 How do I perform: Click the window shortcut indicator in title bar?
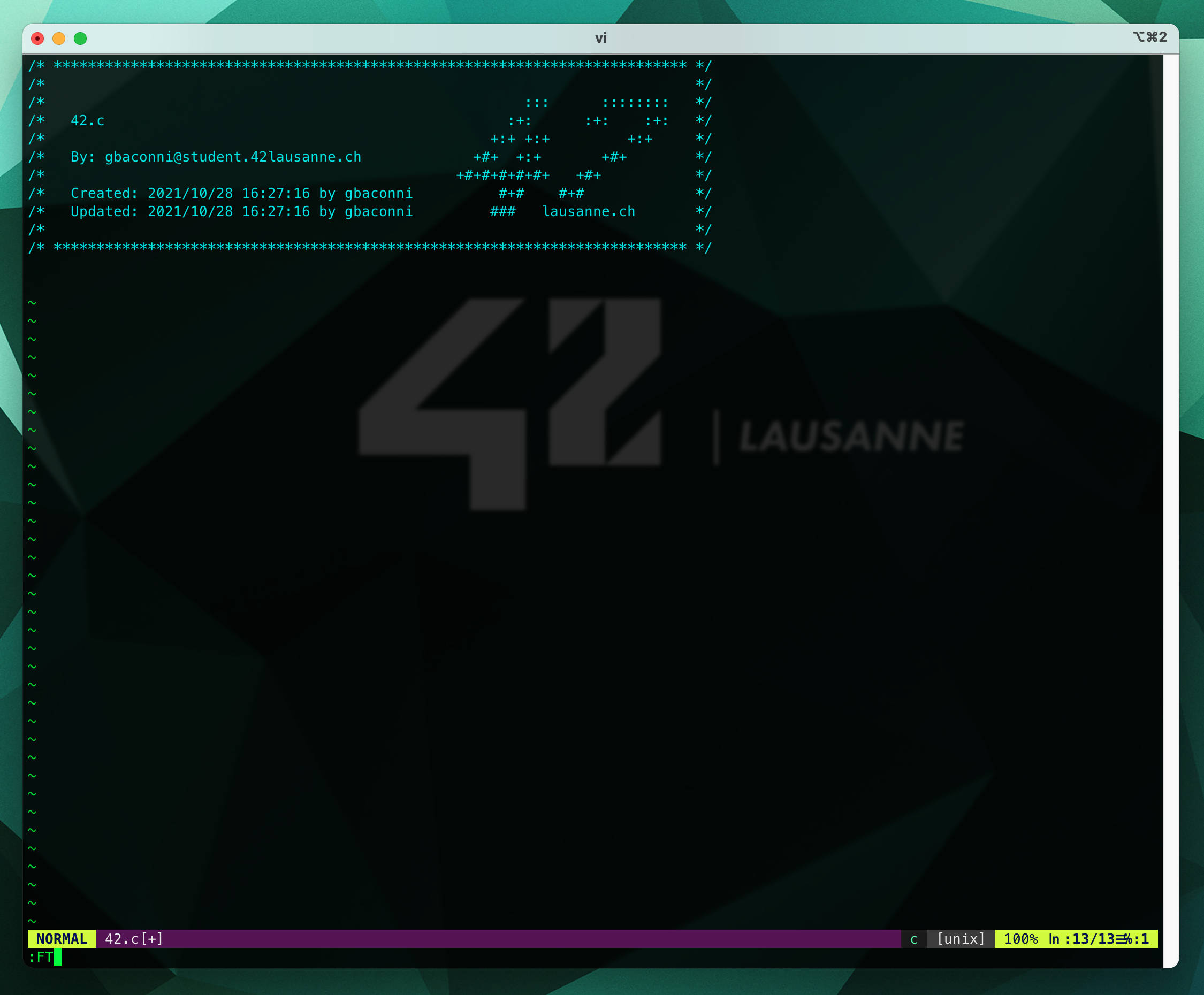(x=1149, y=37)
